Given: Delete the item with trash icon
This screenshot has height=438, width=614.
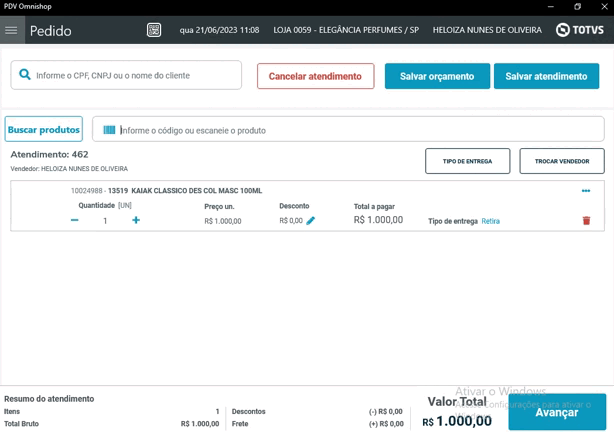Looking at the screenshot, I should [586, 221].
